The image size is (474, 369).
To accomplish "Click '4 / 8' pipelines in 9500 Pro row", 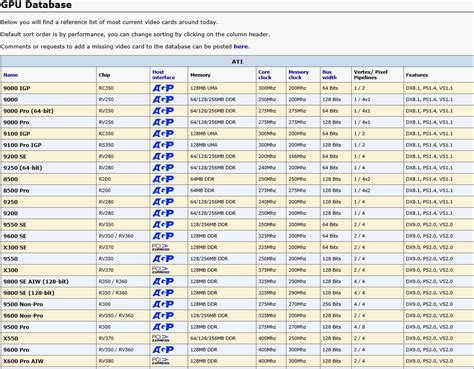I will (x=359, y=327).
